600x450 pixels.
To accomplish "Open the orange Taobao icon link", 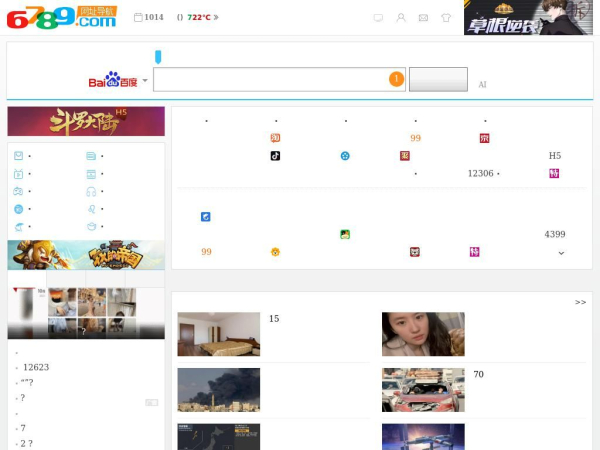I will 275,138.
